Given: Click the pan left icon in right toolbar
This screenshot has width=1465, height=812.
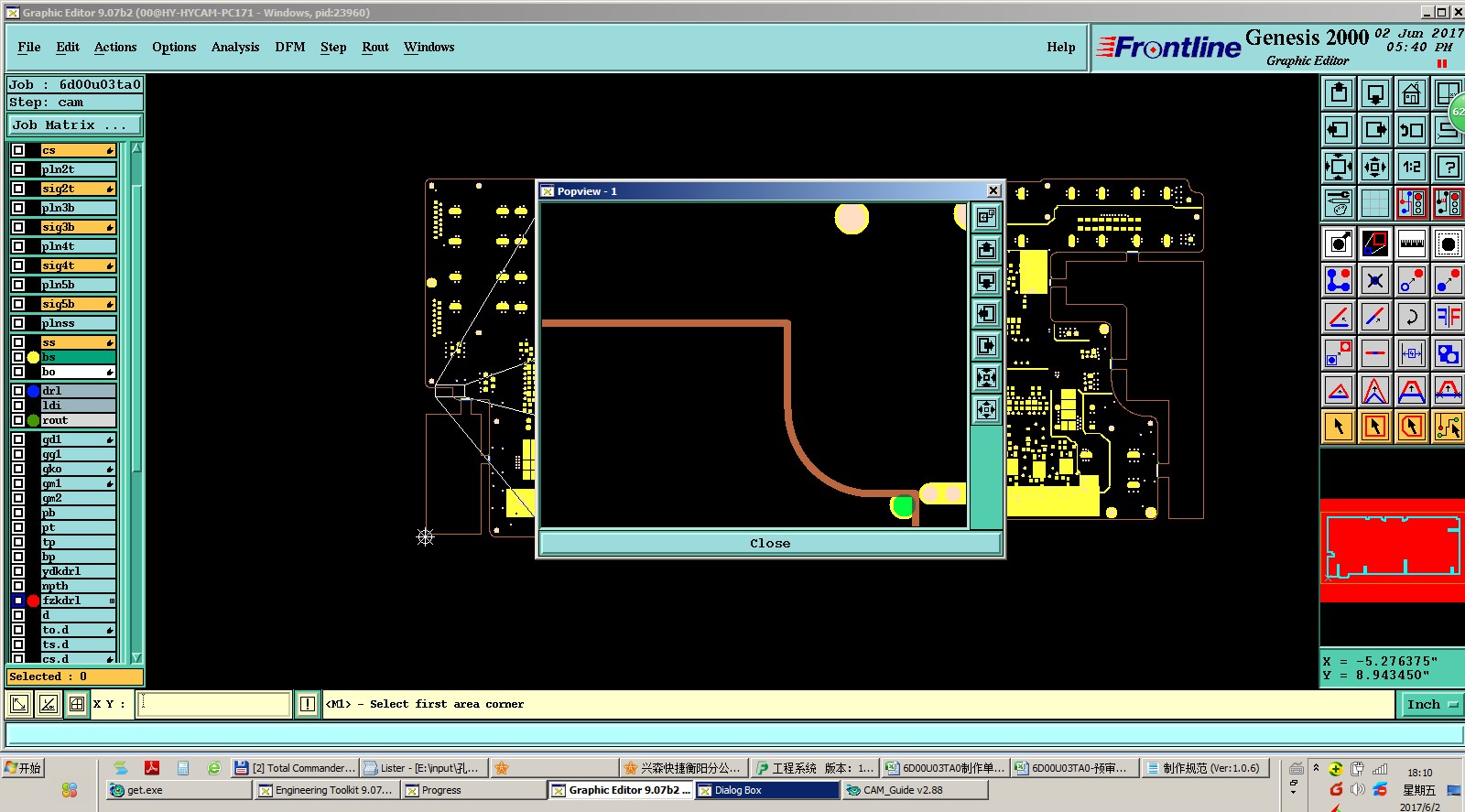Looking at the screenshot, I should [1339, 130].
